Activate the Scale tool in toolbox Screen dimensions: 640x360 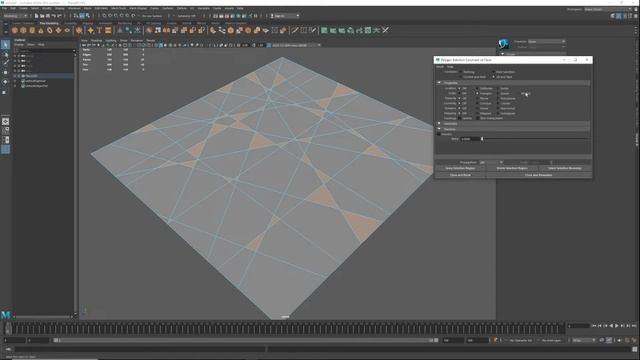click(x=5, y=92)
